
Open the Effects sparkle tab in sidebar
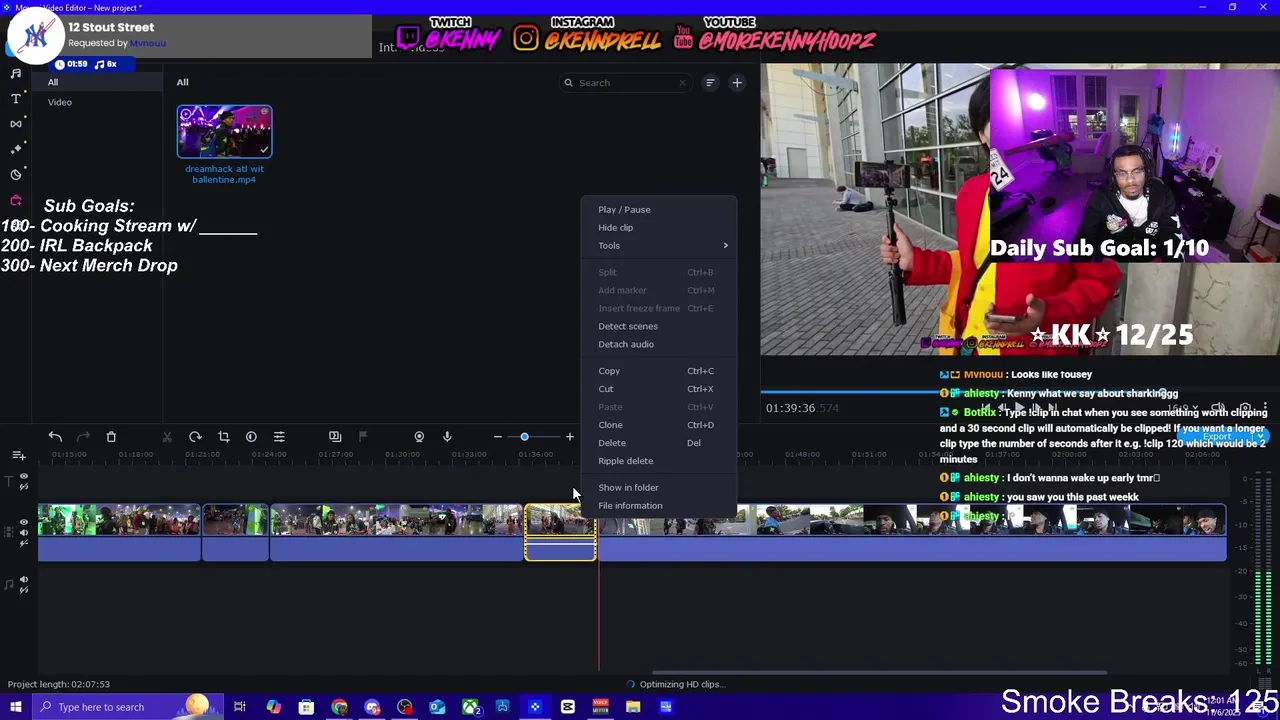(16, 148)
